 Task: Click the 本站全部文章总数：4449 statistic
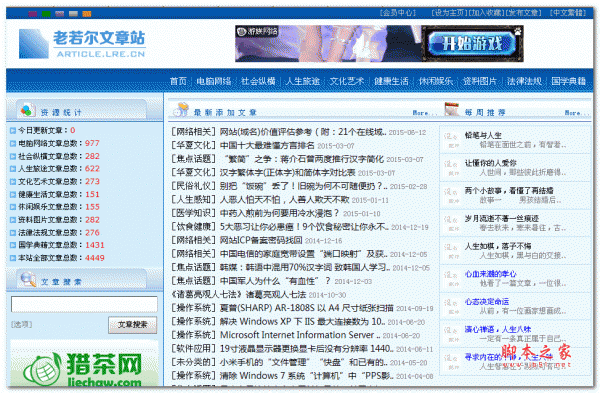click(x=61, y=258)
